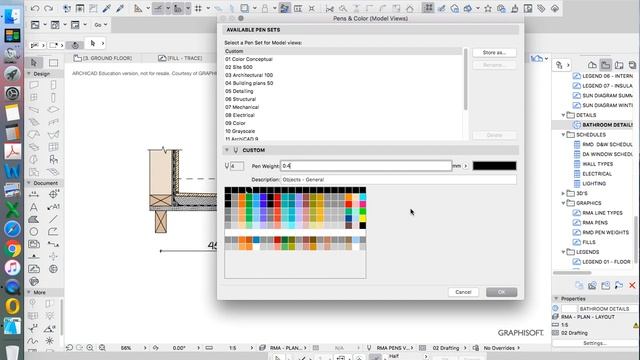Image resolution: width=640 pixels, height=360 pixels.
Task: Click Cancel in Pens & Color dialog
Action: 463,292
